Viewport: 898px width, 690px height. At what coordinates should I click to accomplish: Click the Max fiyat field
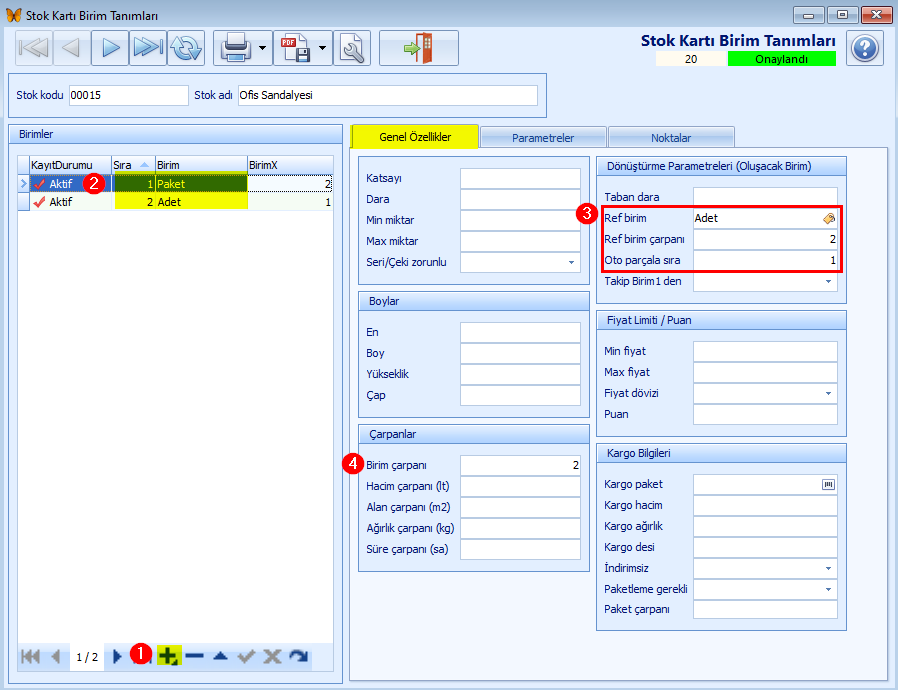click(x=765, y=373)
